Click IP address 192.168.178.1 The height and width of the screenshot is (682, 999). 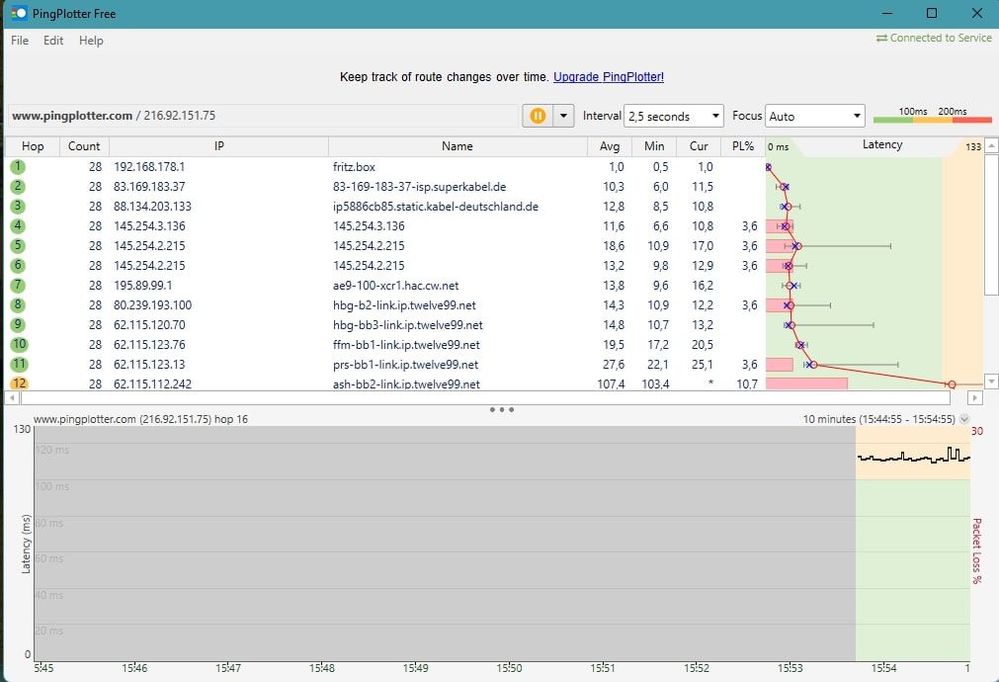point(149,166)
